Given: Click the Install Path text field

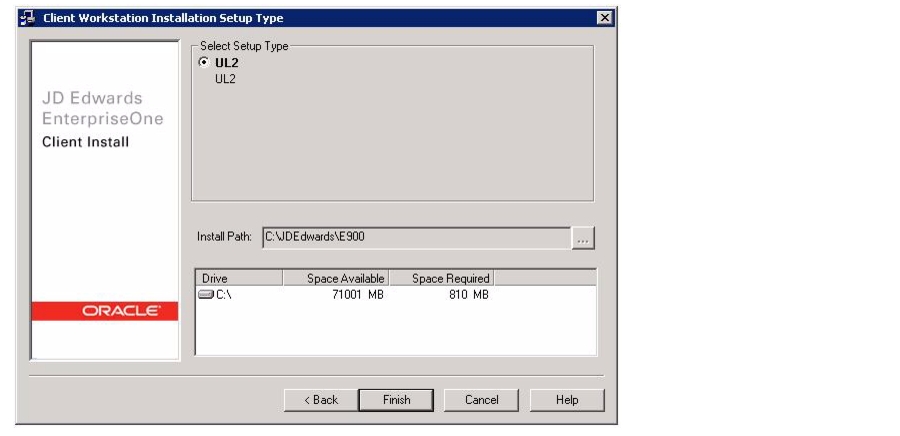Looking at the screenshot, I should [x=417, y=238].
